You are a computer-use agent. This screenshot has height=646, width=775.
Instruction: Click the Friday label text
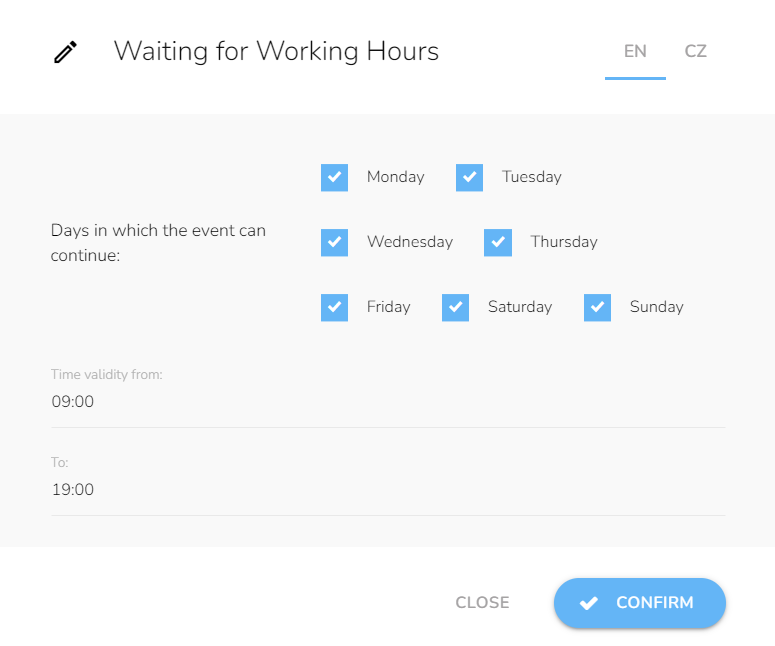388,307
